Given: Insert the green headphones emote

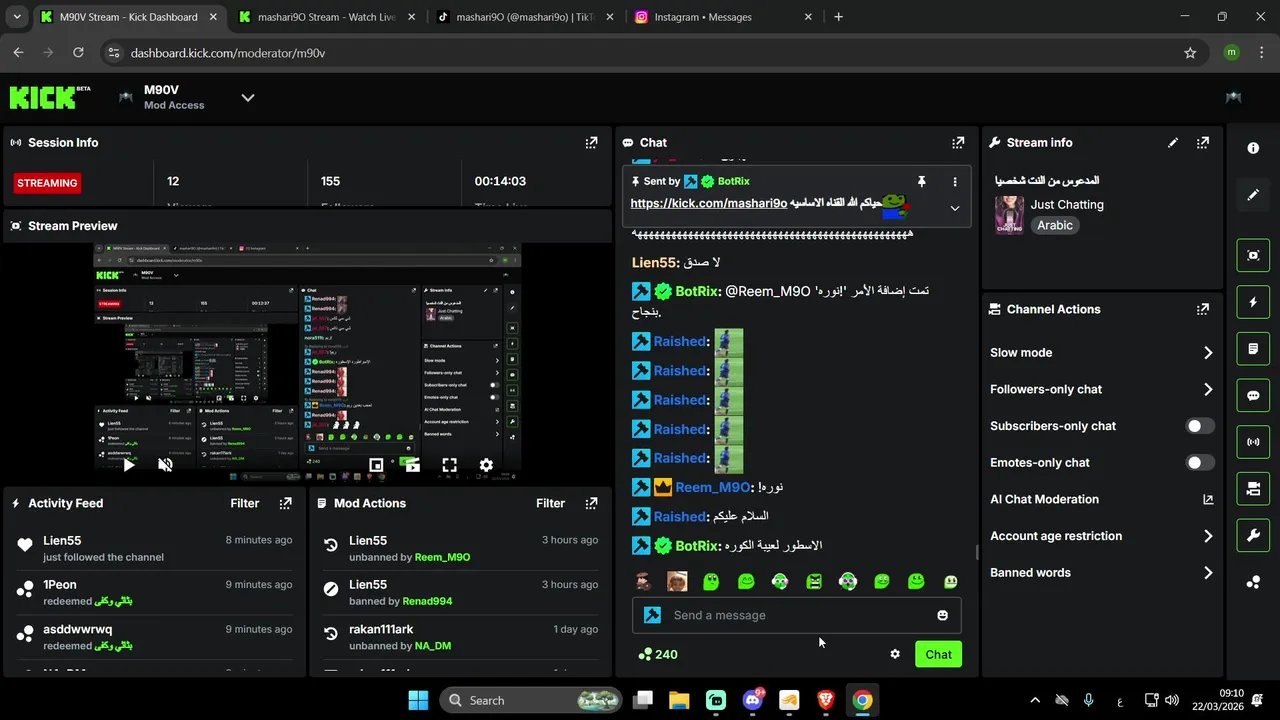Looking at the screenshot, I should pyautogui.click(x=848, y=581).
